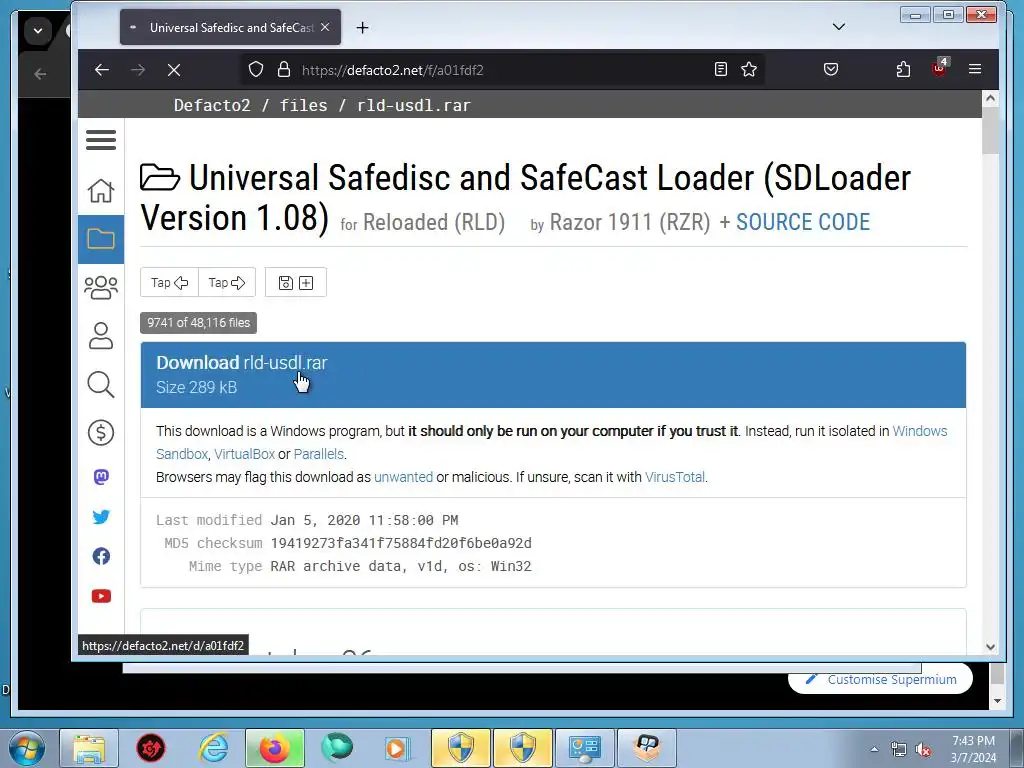Image resolution: width=1024 pixels, height=768 pixels.
Task: Open the list all tabs chevron
Action: pos(839,27)
